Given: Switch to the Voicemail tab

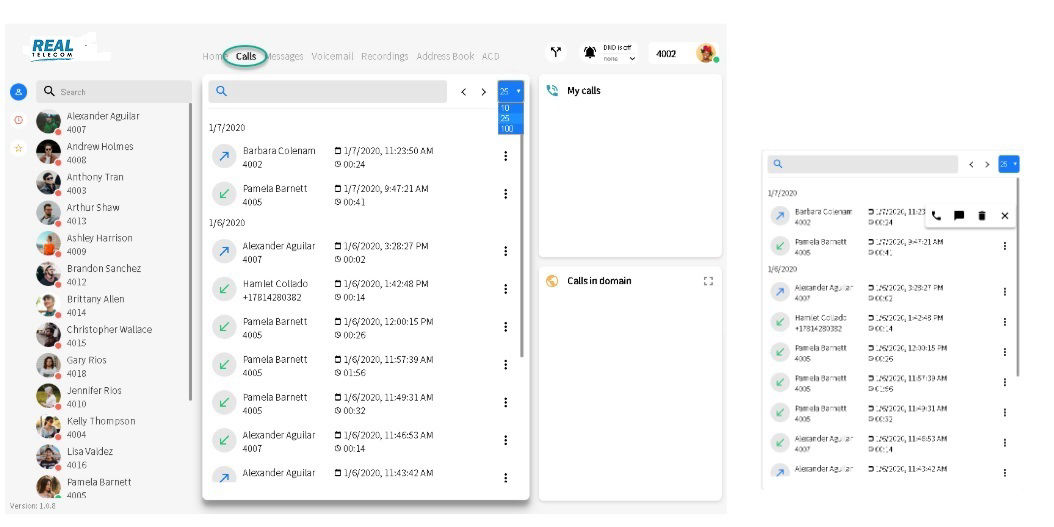Looking at the screenshot, I should tap(332, 56).
